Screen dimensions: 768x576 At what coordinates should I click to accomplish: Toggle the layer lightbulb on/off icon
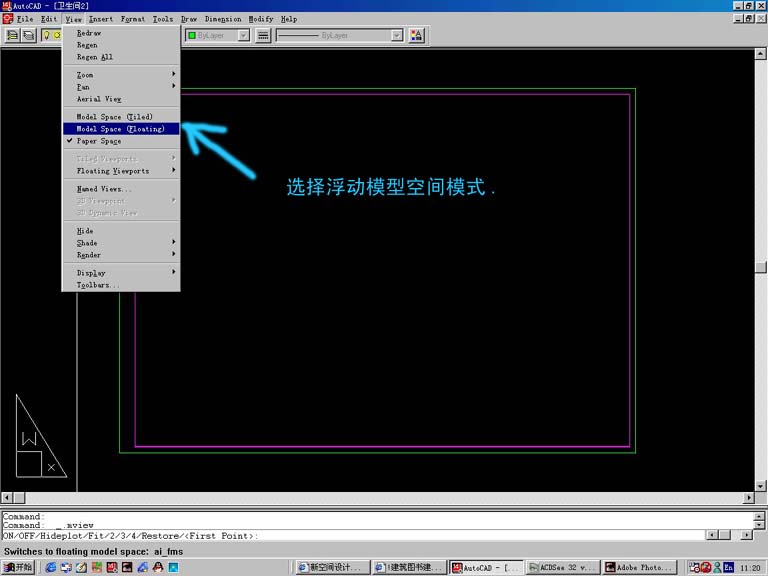pyautogui.click(x=47, y=35)
